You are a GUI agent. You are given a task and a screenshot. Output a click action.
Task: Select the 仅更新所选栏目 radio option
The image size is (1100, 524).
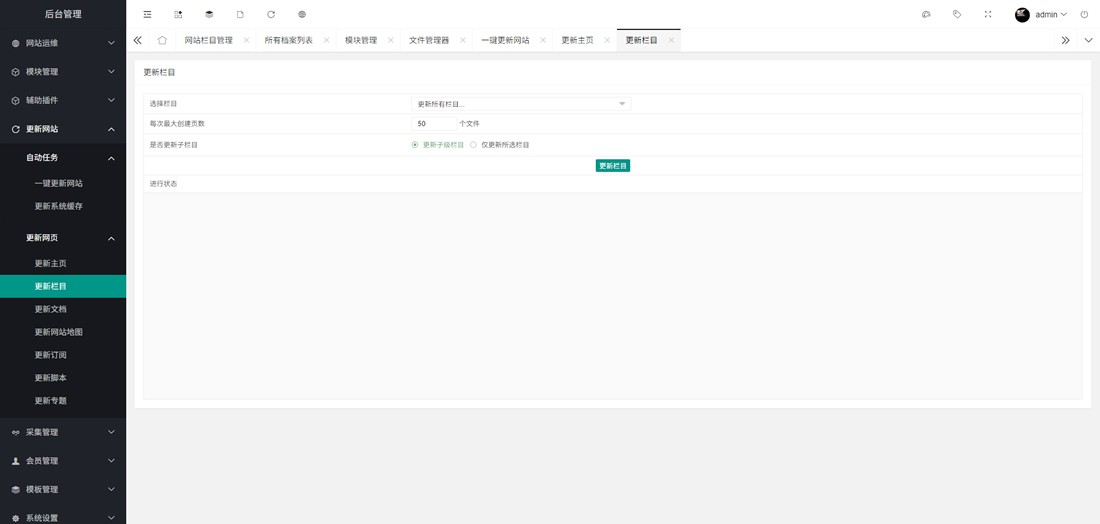pos(474,145)
